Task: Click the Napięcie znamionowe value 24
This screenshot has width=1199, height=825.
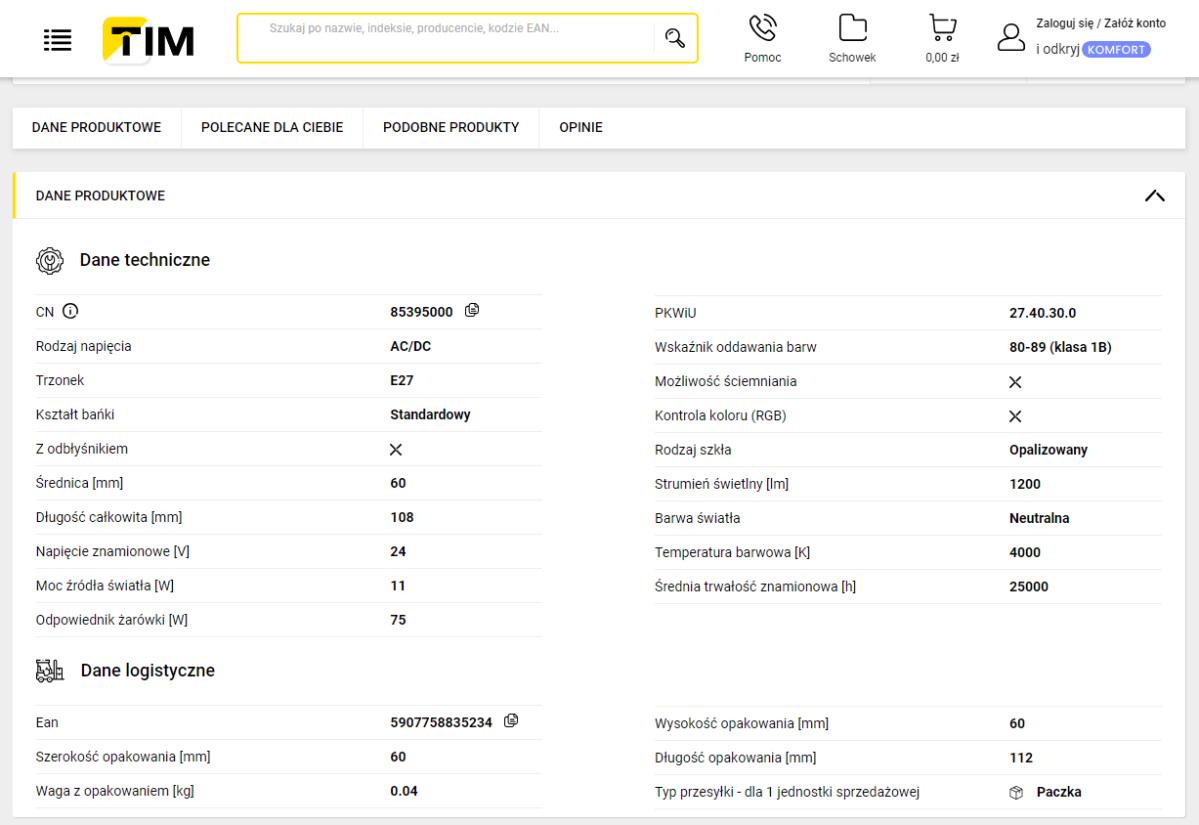Action: pyautogui.click(x=398, y=551)
